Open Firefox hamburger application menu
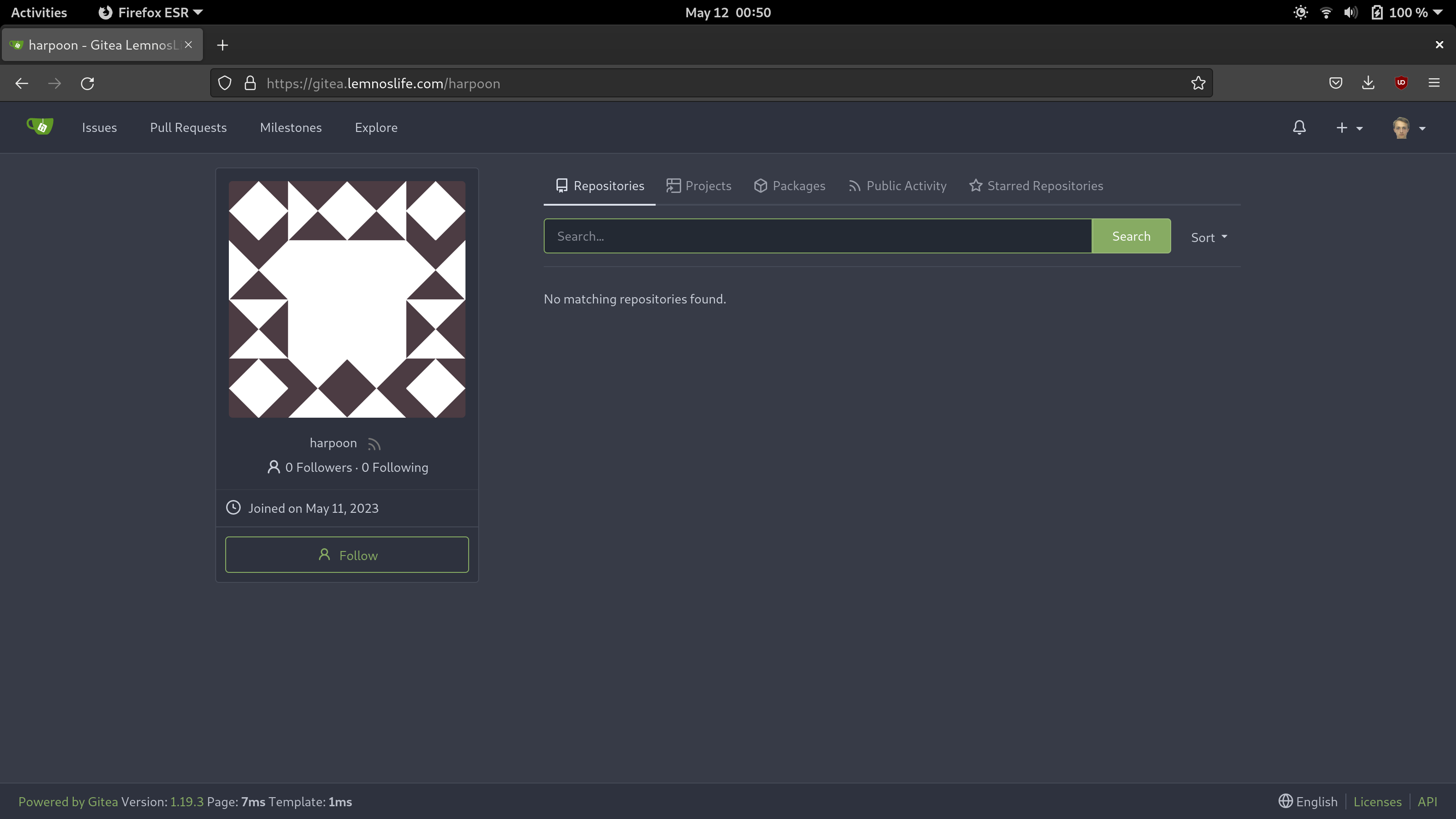 [x=1433, y=83]
